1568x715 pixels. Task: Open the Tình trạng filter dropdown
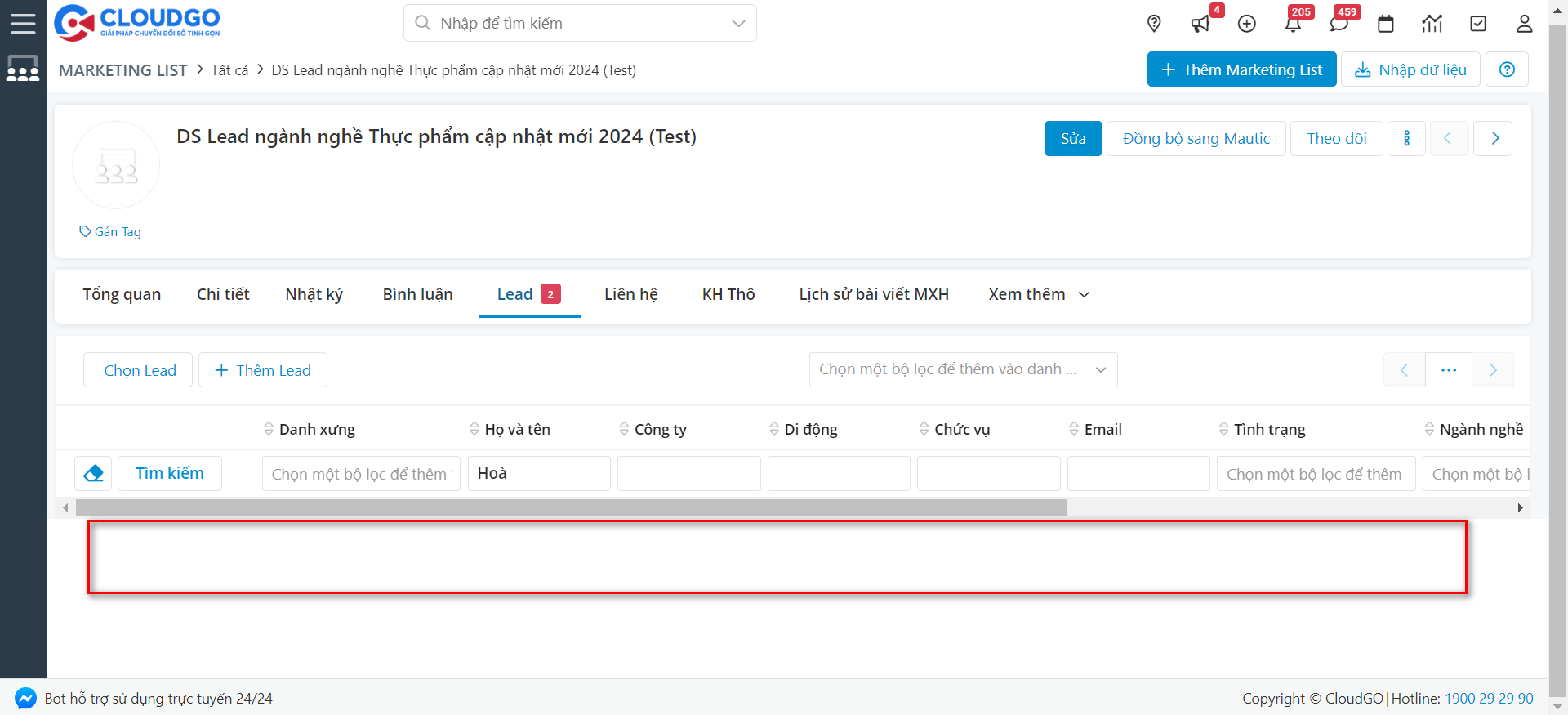pos(1315,474)
